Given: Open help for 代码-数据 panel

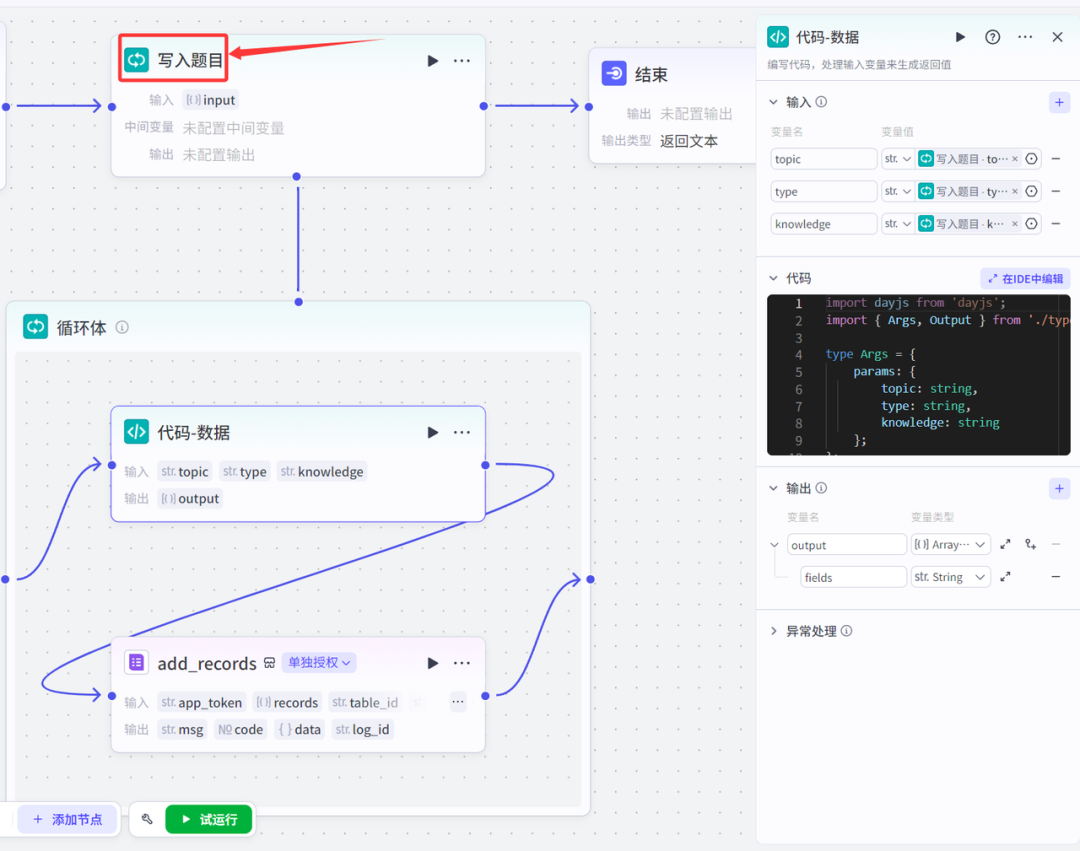Looking at the screenshot, I should click(x=993, y=37).
